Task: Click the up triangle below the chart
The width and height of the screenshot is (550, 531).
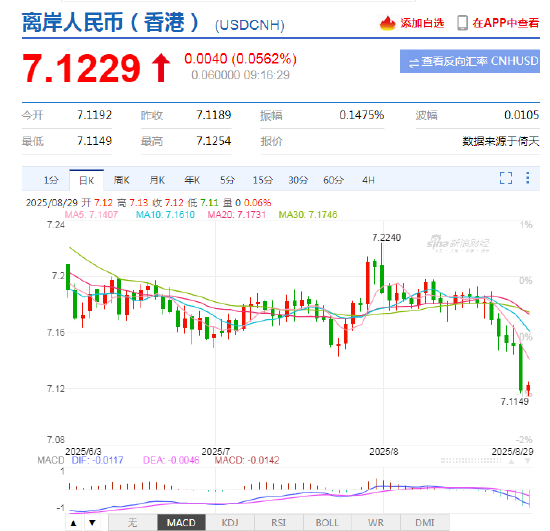Action: (x=73, y=523)
